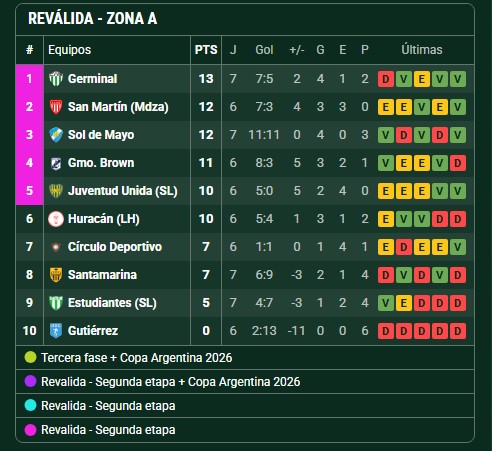492x451 pixels.
Task: Sort table by PTS column header
Action: coord(206,50)
